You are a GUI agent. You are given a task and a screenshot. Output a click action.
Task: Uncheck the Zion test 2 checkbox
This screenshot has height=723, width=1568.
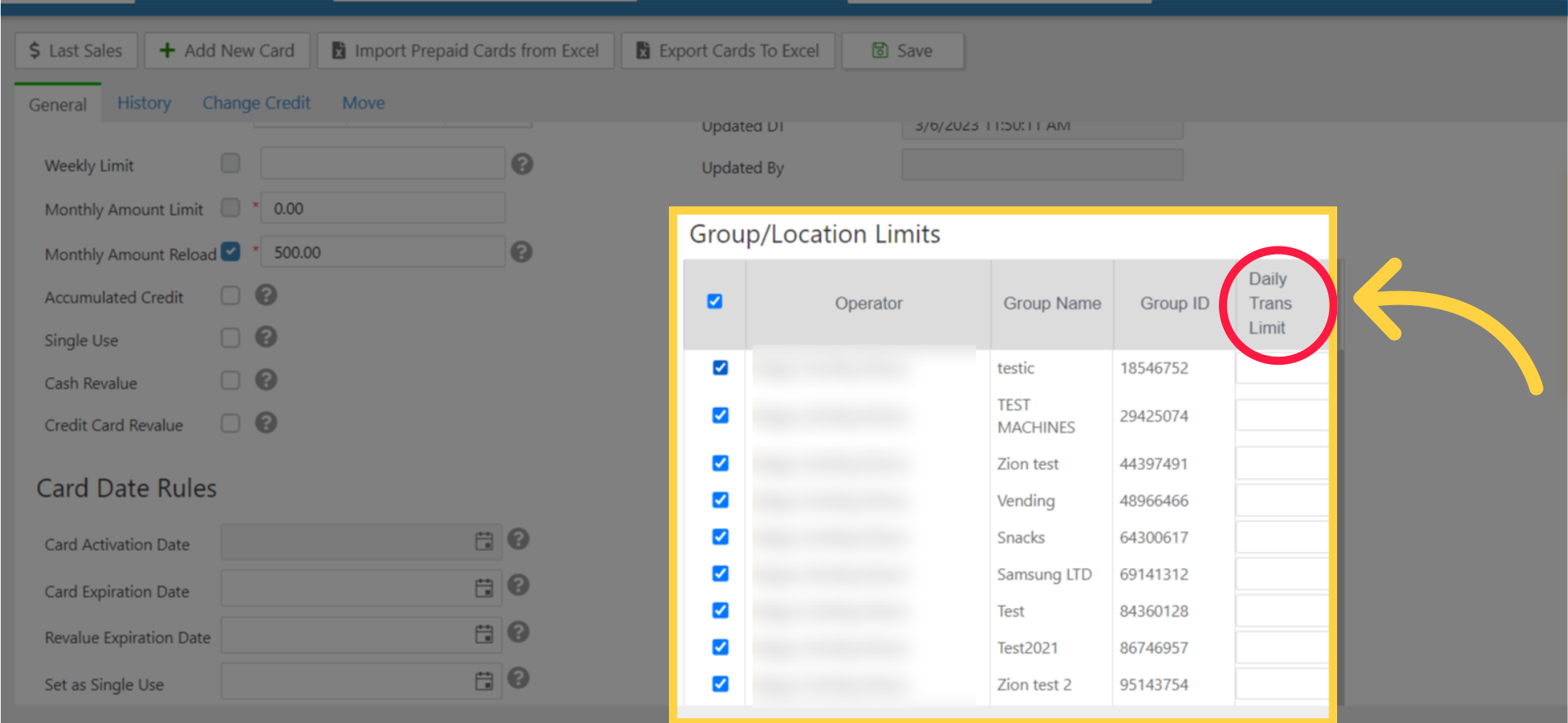click(720, 684)
